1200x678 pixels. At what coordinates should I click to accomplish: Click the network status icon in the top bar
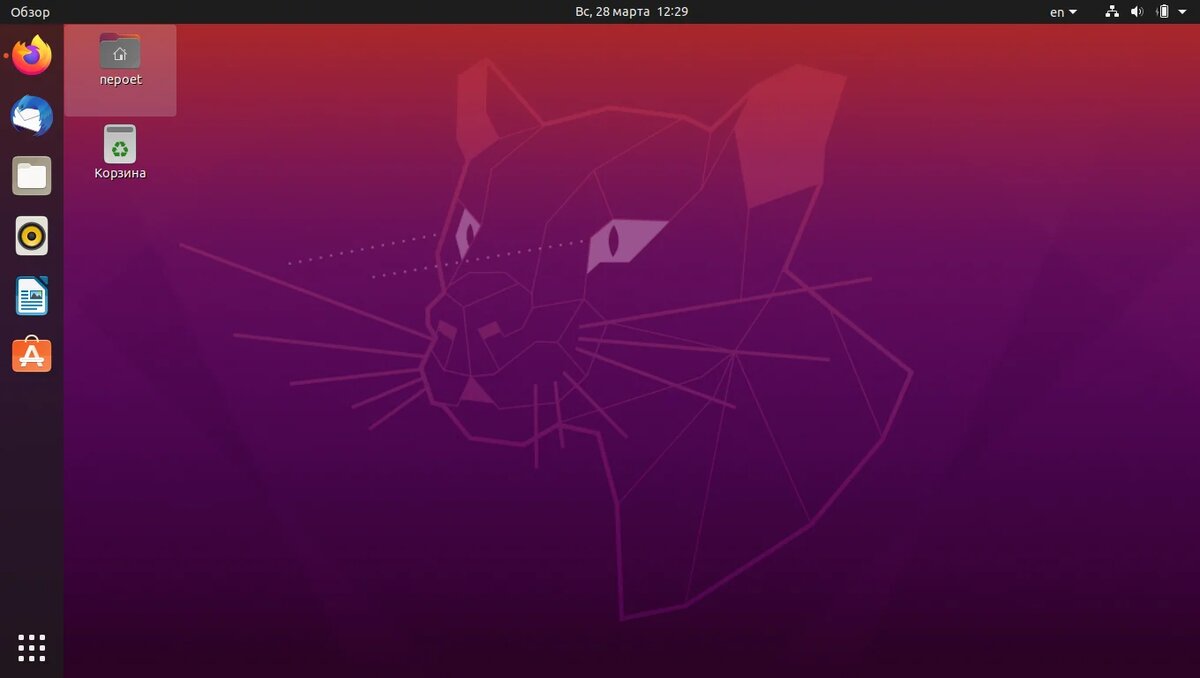(1112, 12)
